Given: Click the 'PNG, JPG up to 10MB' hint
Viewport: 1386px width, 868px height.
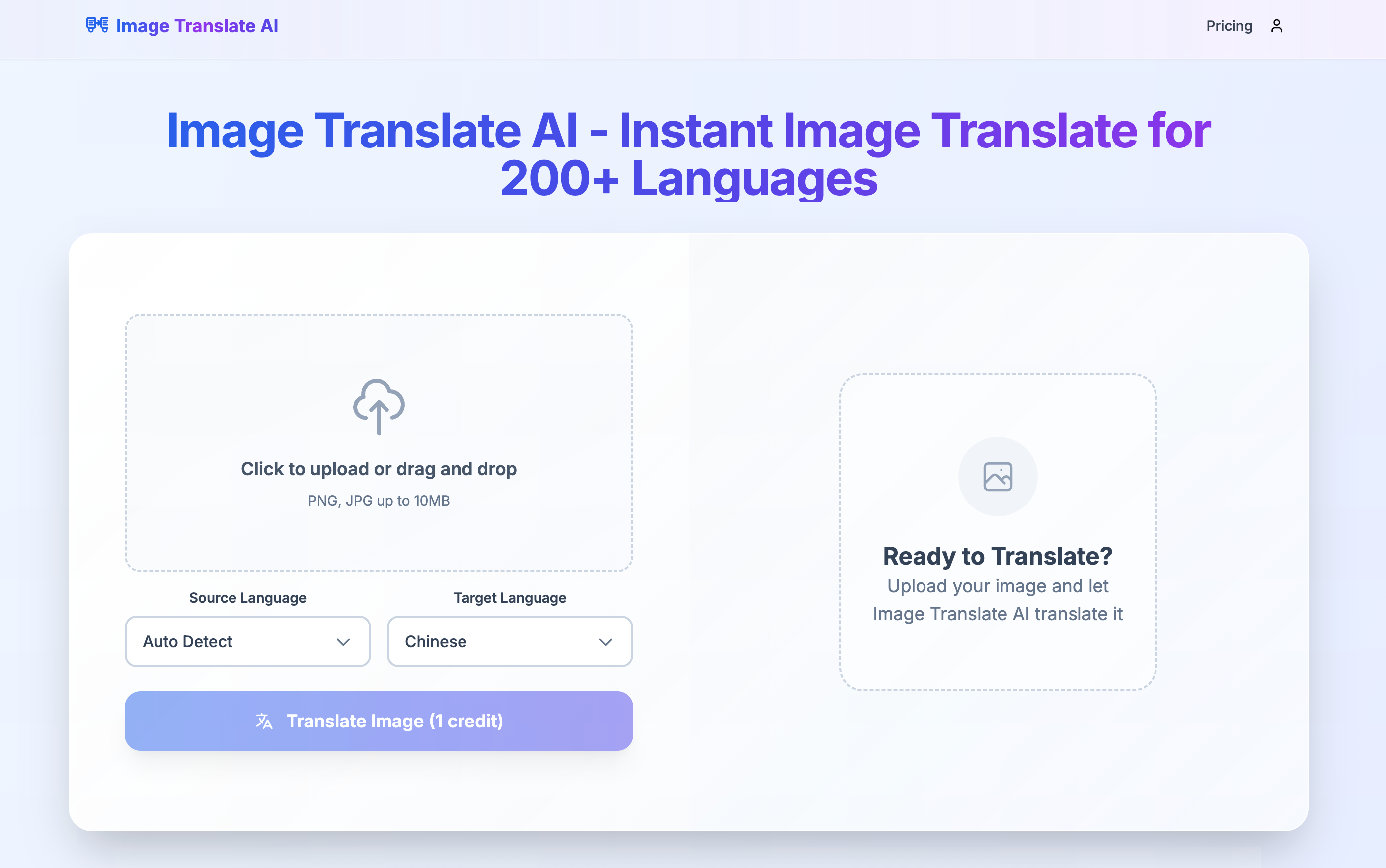Looking at the screenshot, I should pyautogui.click(x=379, y=501).
